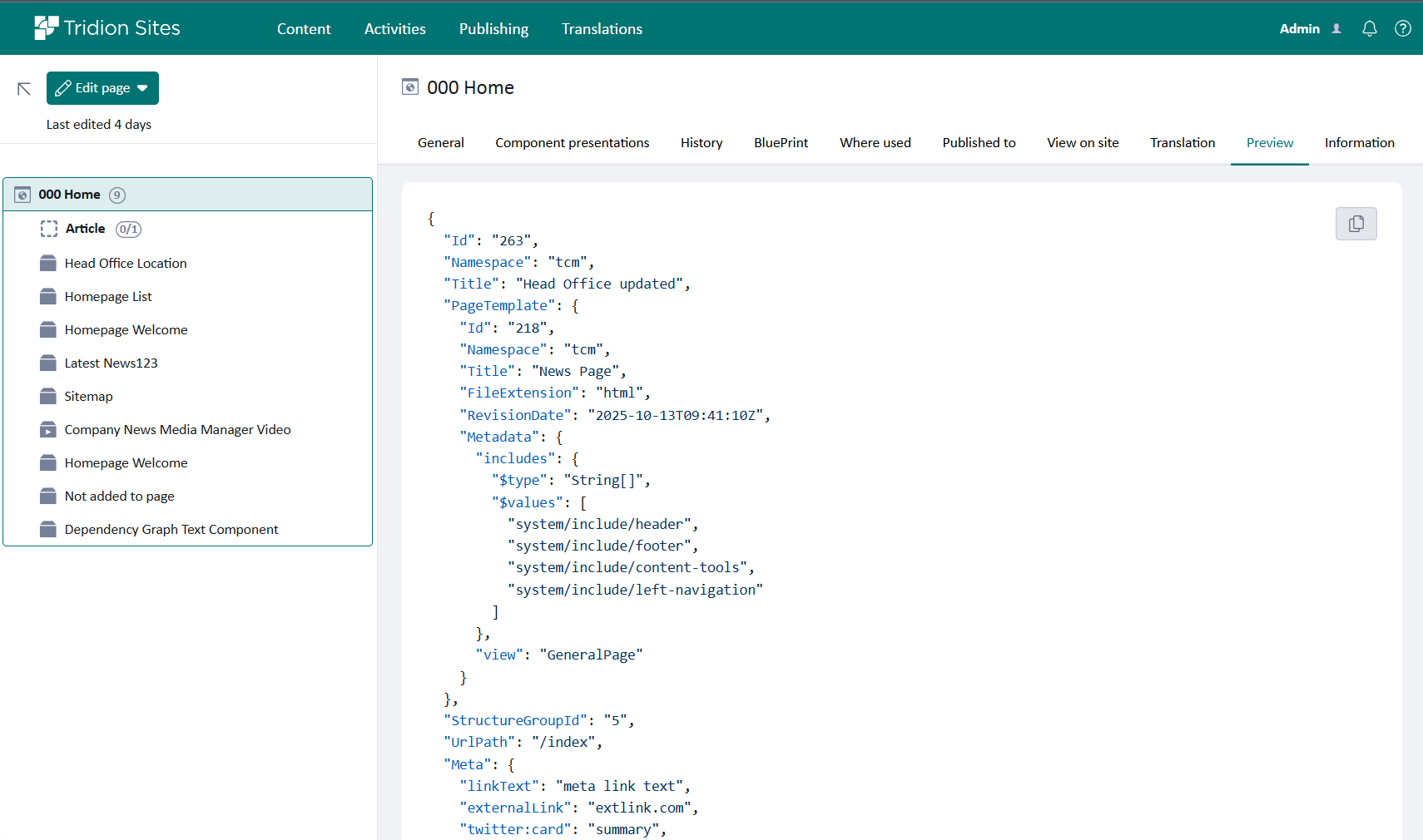Viewport: 1423px width, 840px height.
Task: Click the Article region dashed-square icon
Action: point(49,229)
